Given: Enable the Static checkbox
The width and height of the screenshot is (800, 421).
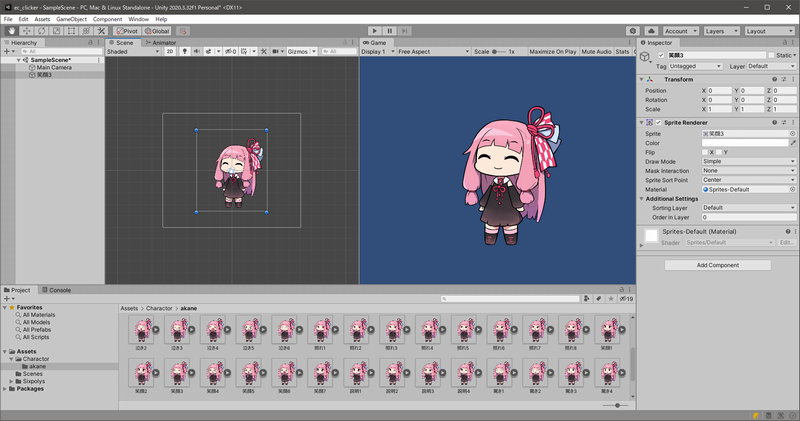Looking at the screenshot, I should 771,55.
